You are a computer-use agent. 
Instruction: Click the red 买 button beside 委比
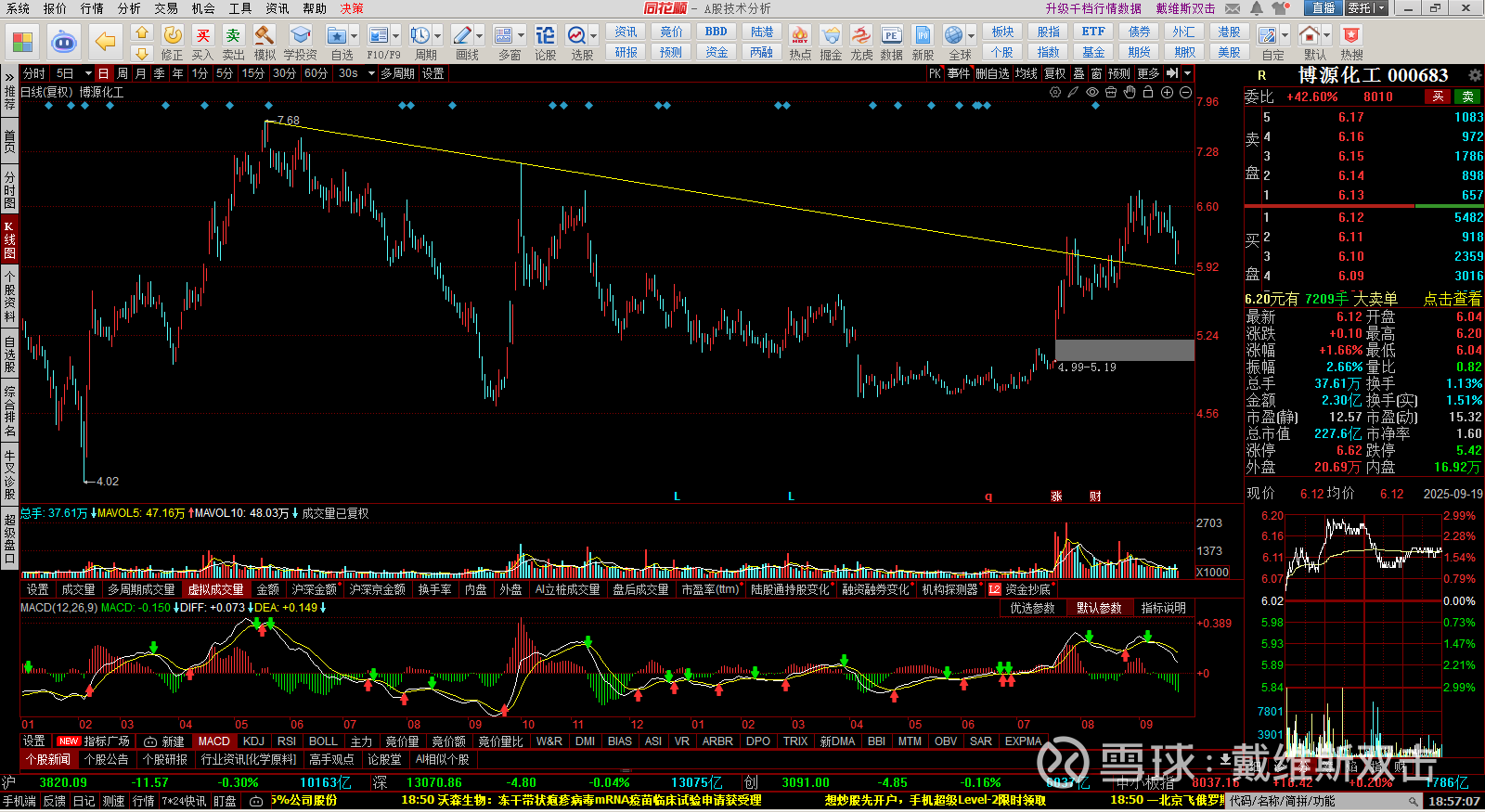point(1438,97)
